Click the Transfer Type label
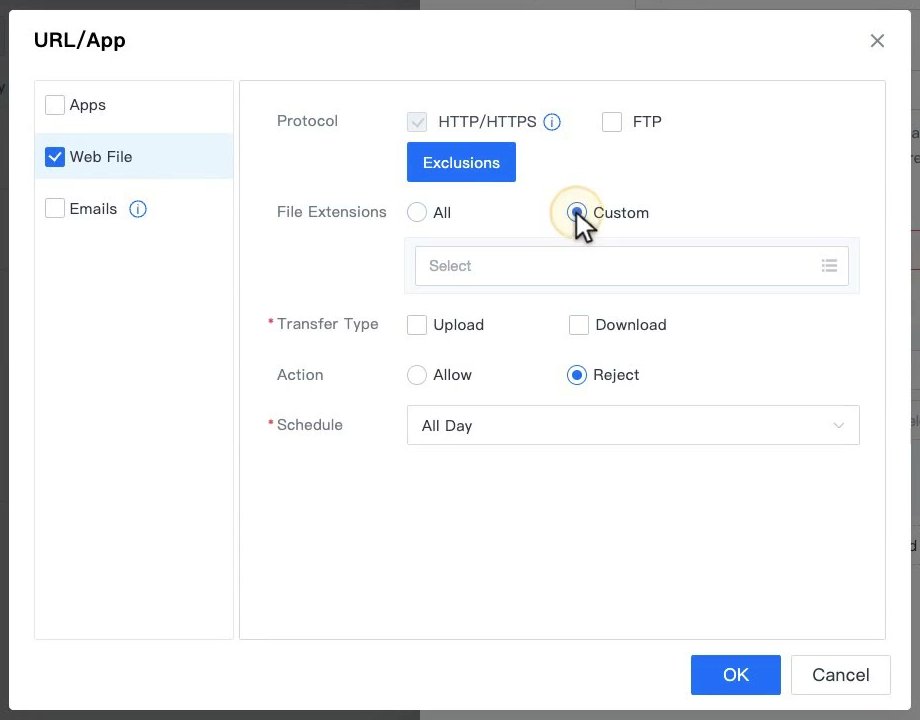 (x=327, y=324)
